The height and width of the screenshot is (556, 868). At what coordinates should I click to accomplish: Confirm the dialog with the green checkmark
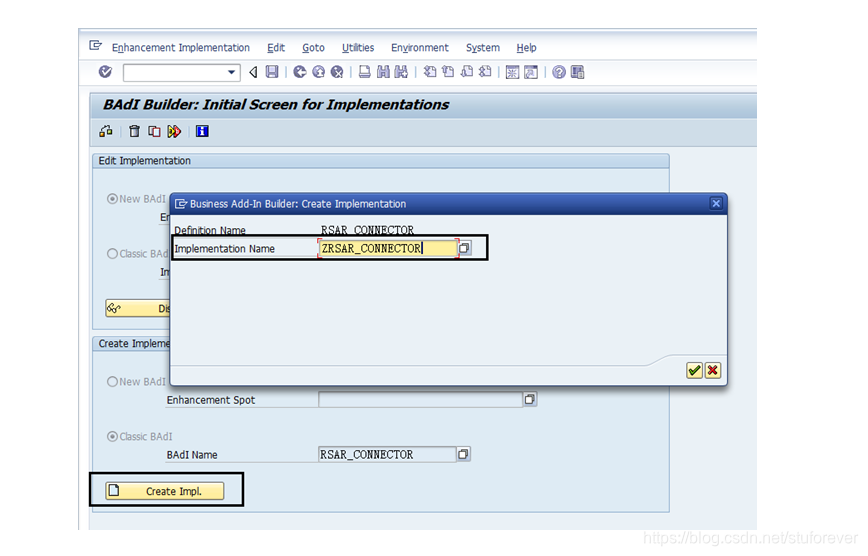694,370
